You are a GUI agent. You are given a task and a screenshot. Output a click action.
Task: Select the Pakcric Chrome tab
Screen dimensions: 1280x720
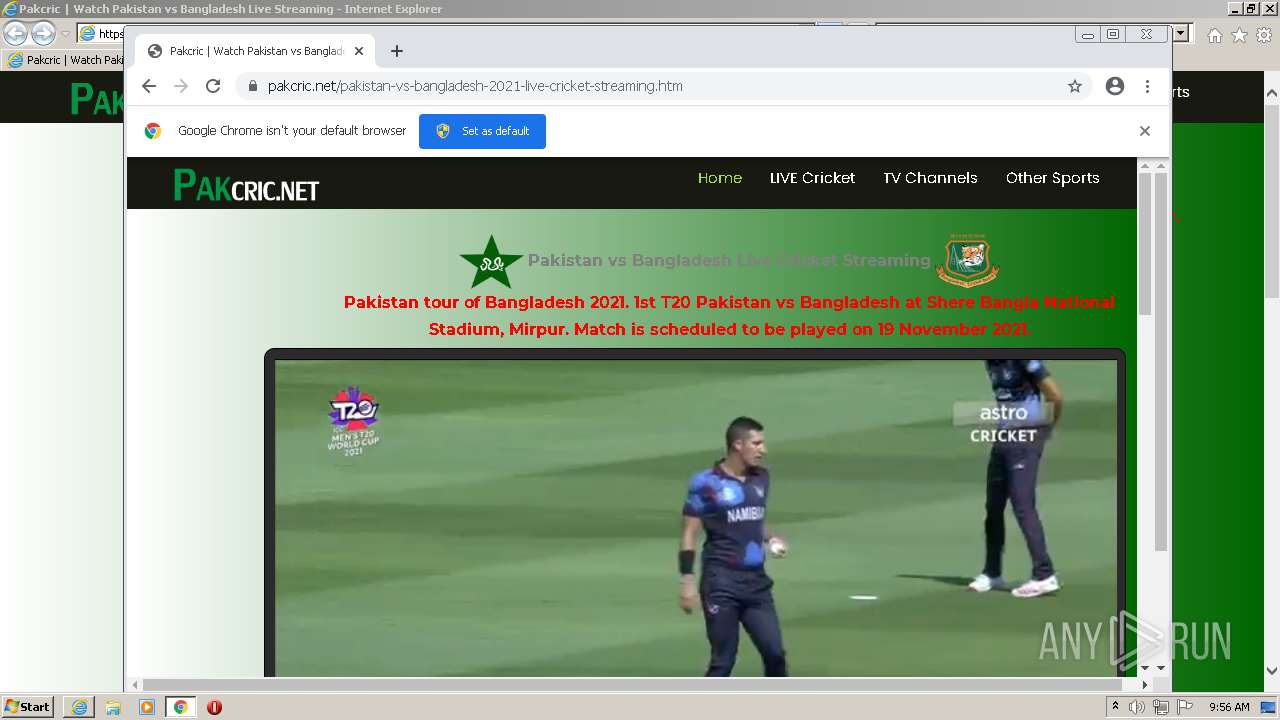pos(255,51)
